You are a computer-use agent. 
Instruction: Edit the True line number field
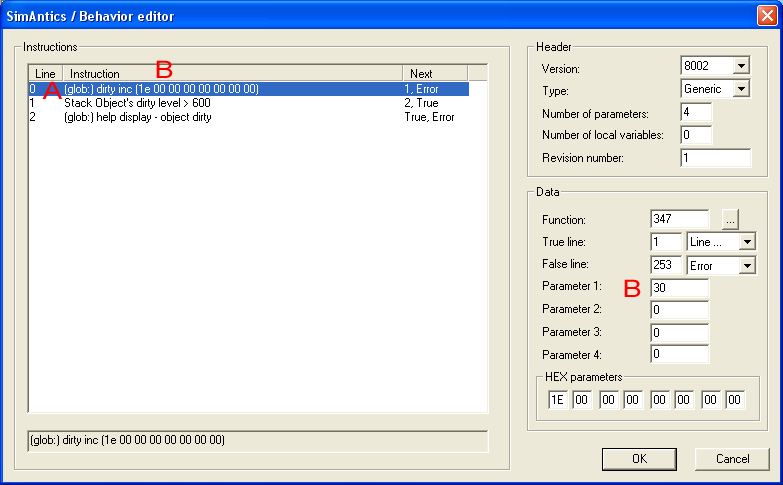tap(666, 242)
